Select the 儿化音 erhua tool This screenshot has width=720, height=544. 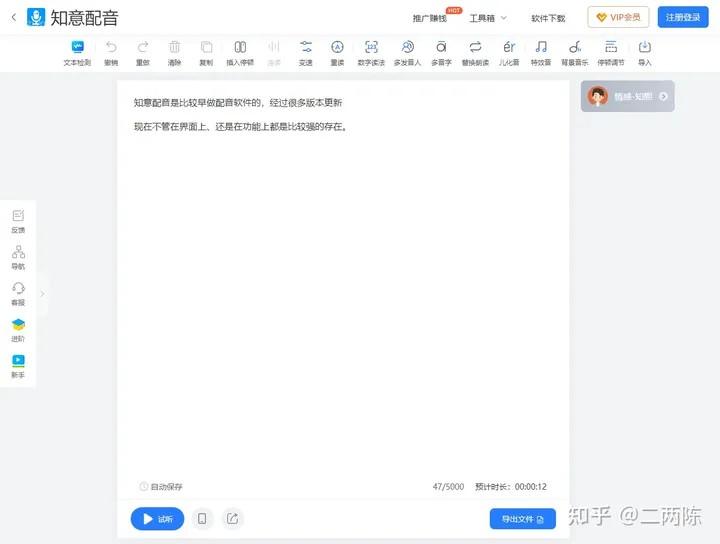coord(509,53)
